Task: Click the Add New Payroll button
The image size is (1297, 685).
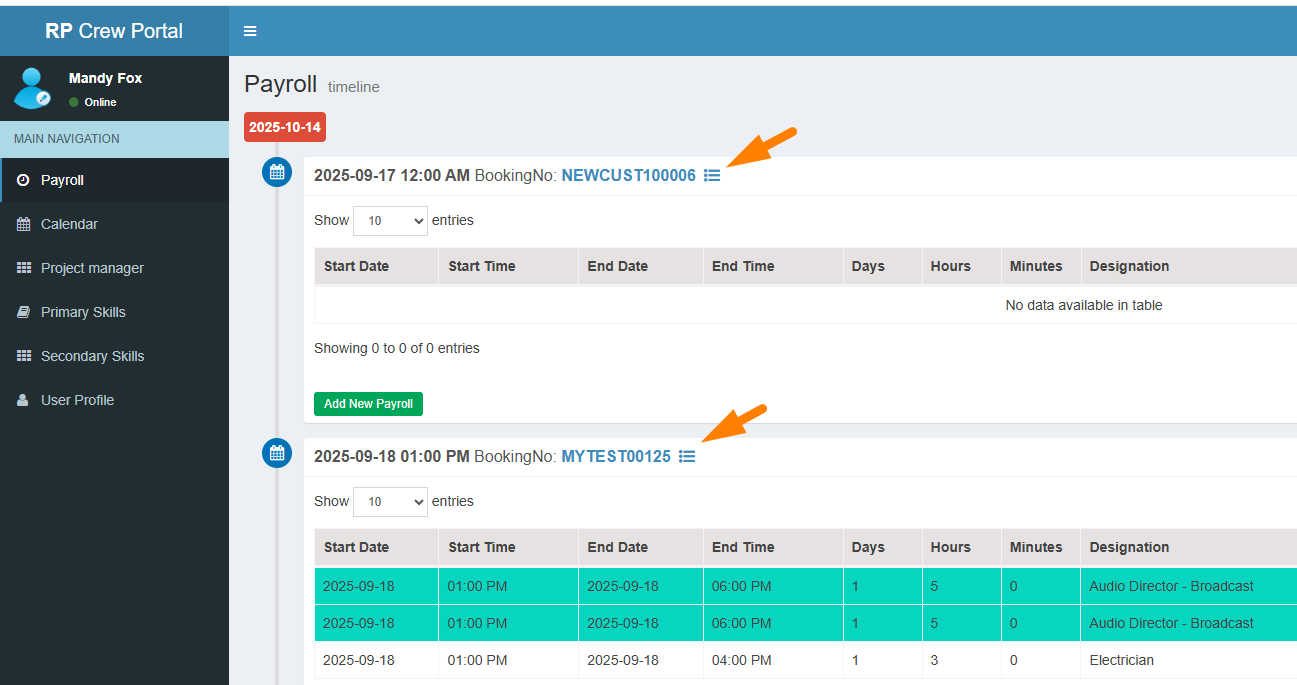Action: pyautogui.click(x=368, y=404)
